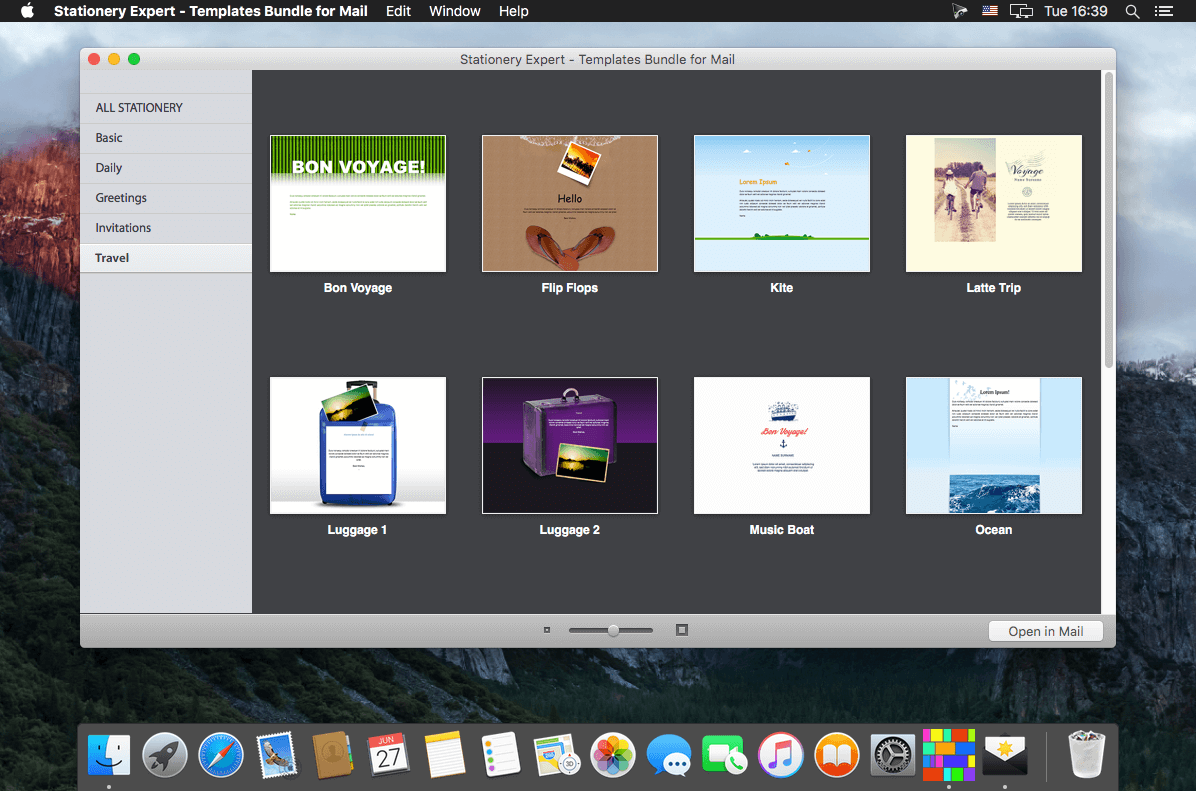Open FaceTime green camera icon
Screen dimensions: 1196x791
(x=724, y=755)
